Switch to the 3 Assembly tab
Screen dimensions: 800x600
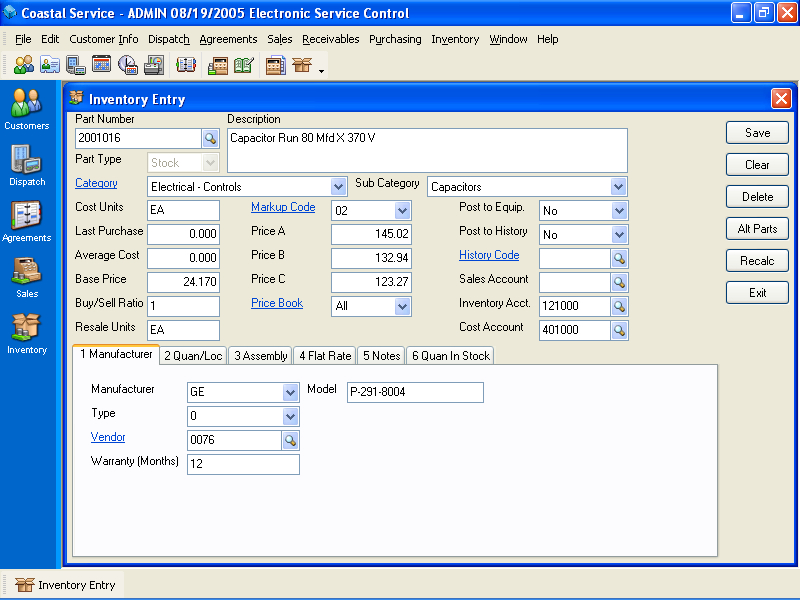coord(261,356)
